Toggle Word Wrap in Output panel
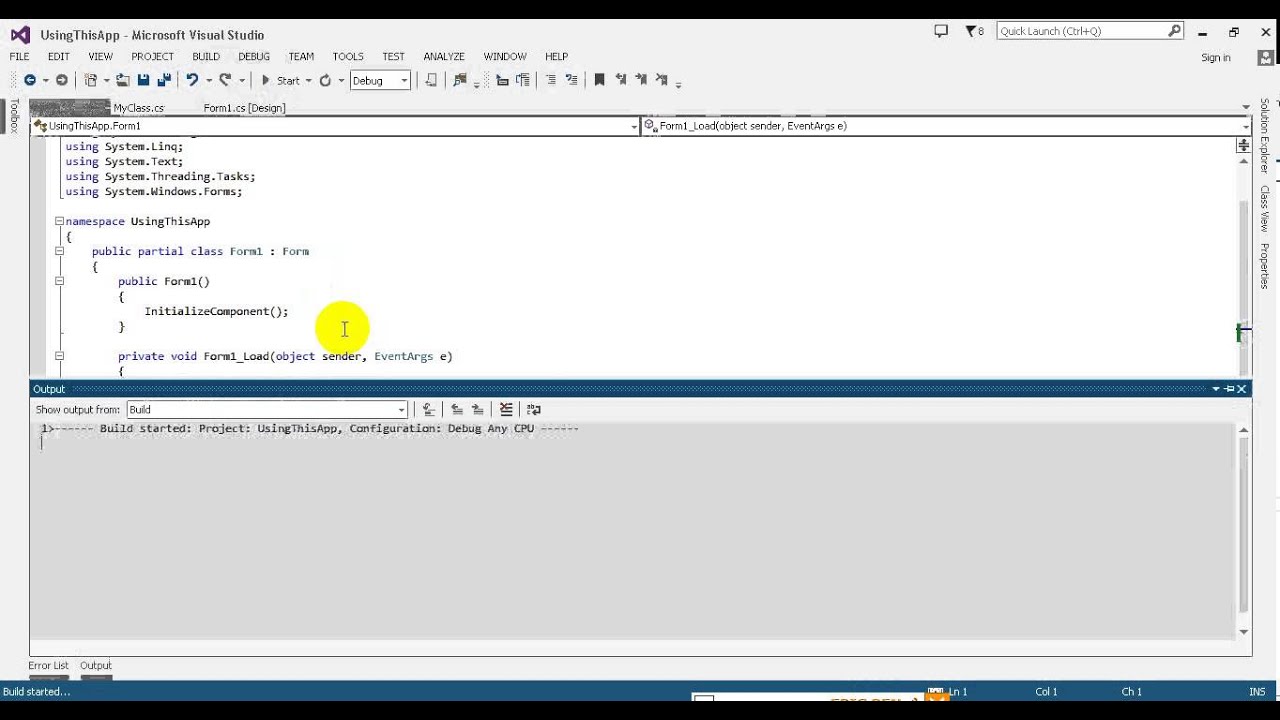The image size is (1280, 720). coord(534,409)
